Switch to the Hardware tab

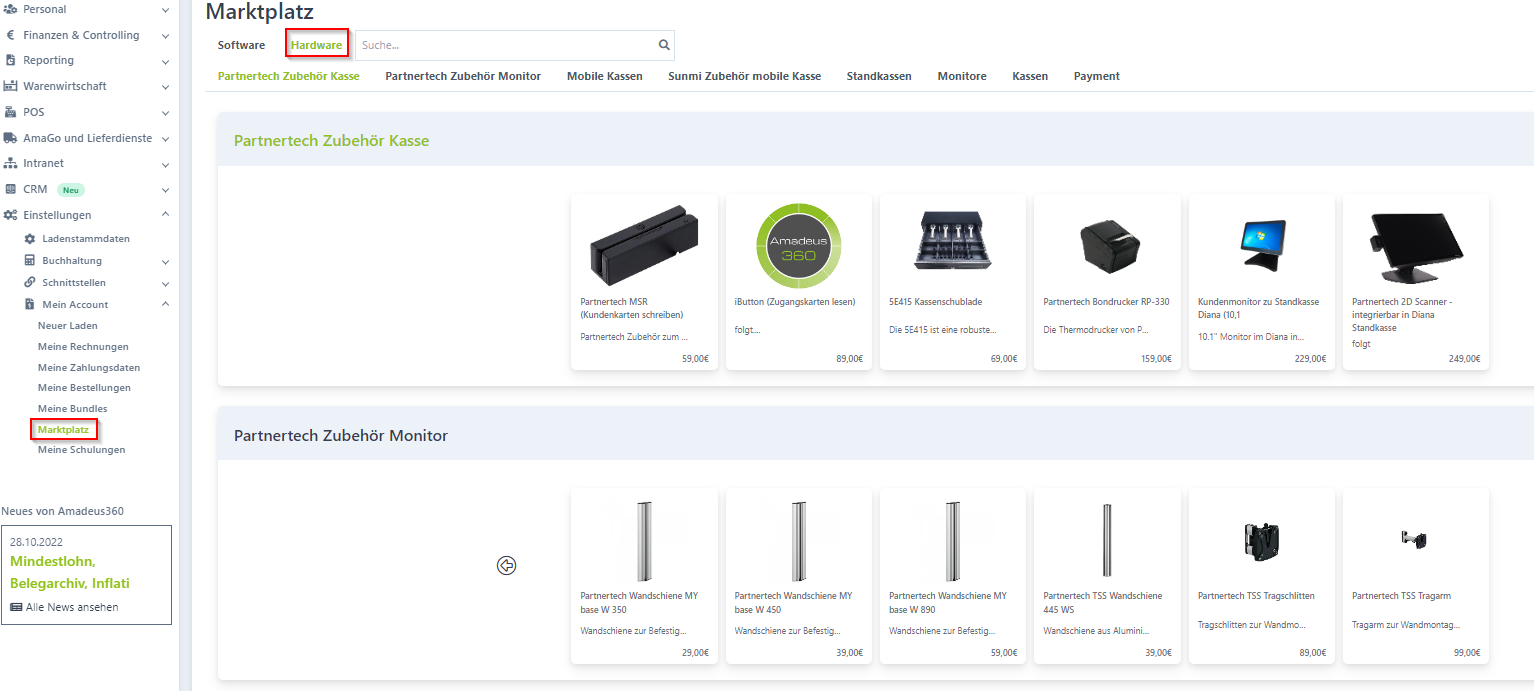pyautogui.click(x=316, y=45)
